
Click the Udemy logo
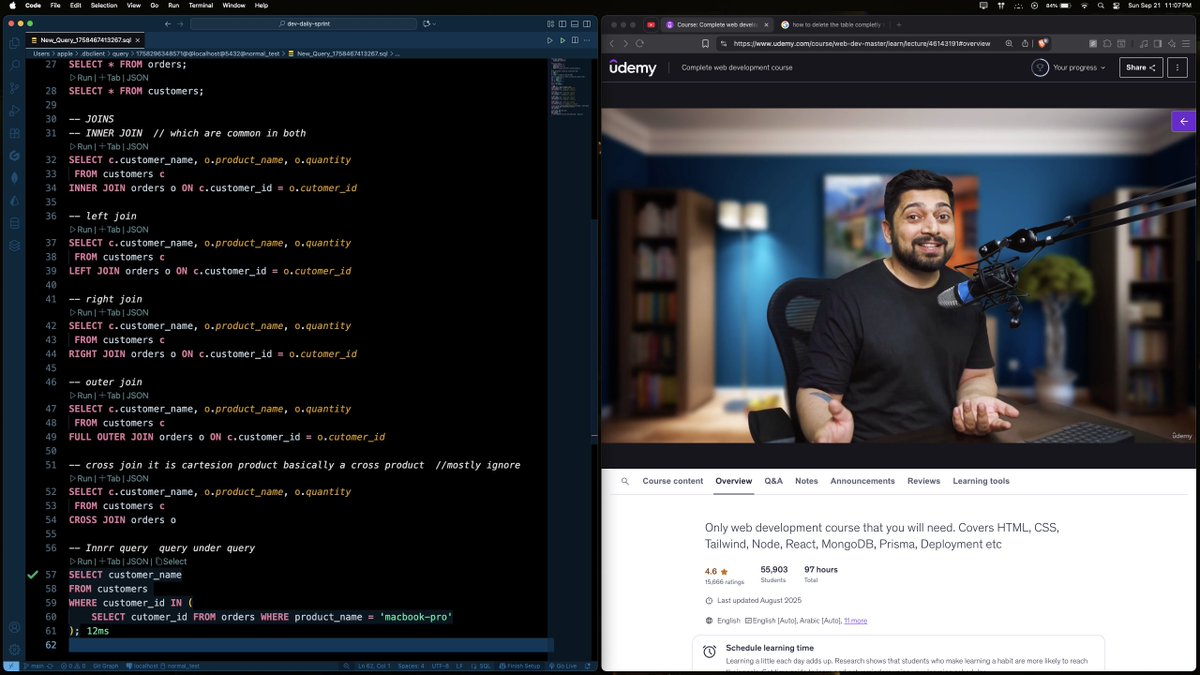633,68
